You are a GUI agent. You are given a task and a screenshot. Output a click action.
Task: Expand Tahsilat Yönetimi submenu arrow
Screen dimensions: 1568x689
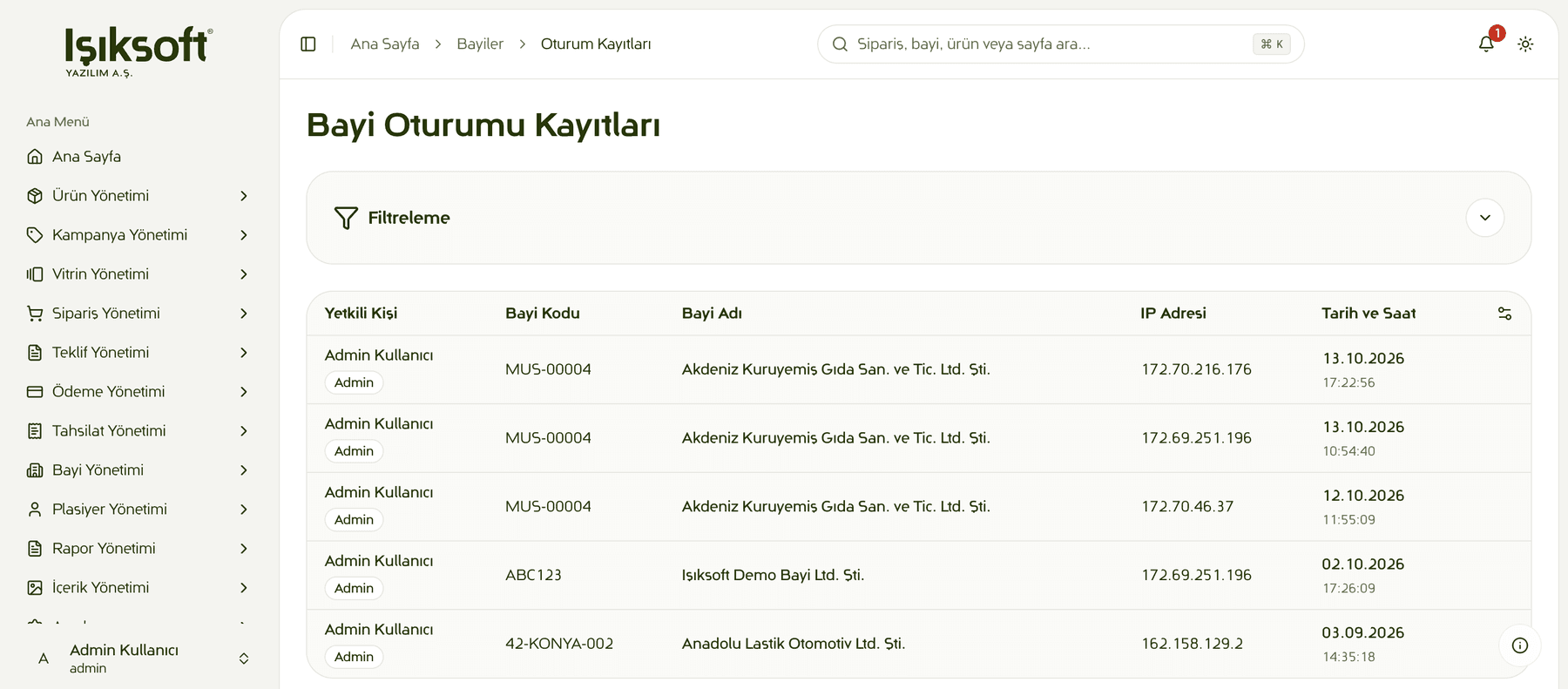point(244,431)
